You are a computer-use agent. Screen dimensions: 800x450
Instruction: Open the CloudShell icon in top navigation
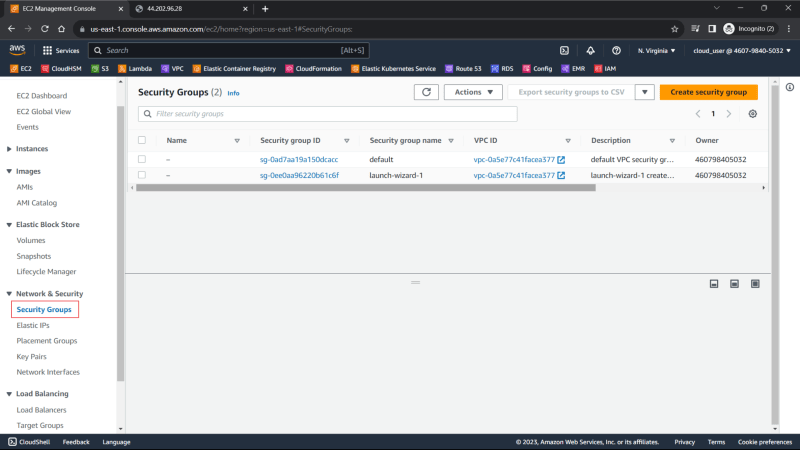click(564, 51)
